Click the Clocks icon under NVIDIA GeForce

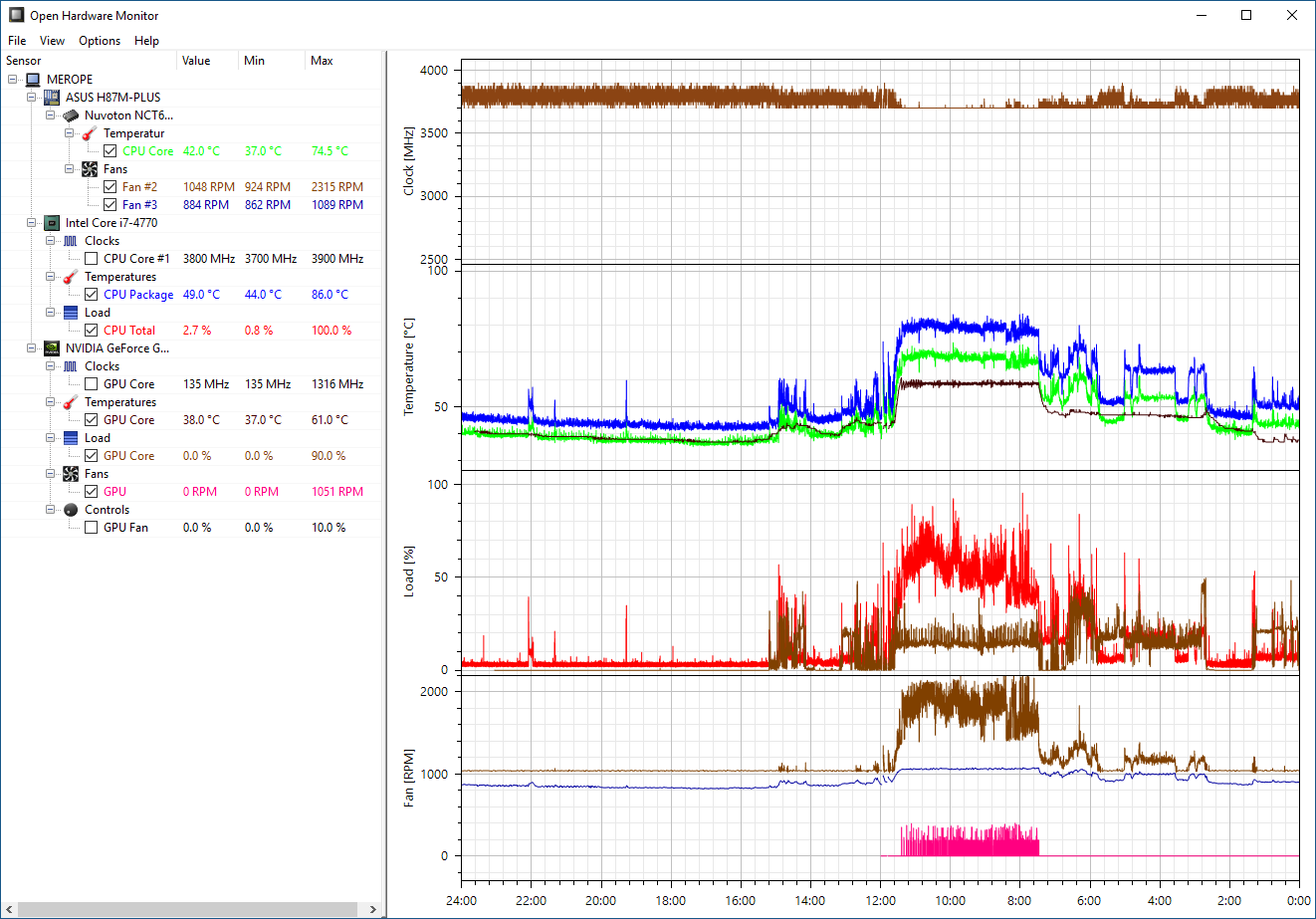coord(71,366)
